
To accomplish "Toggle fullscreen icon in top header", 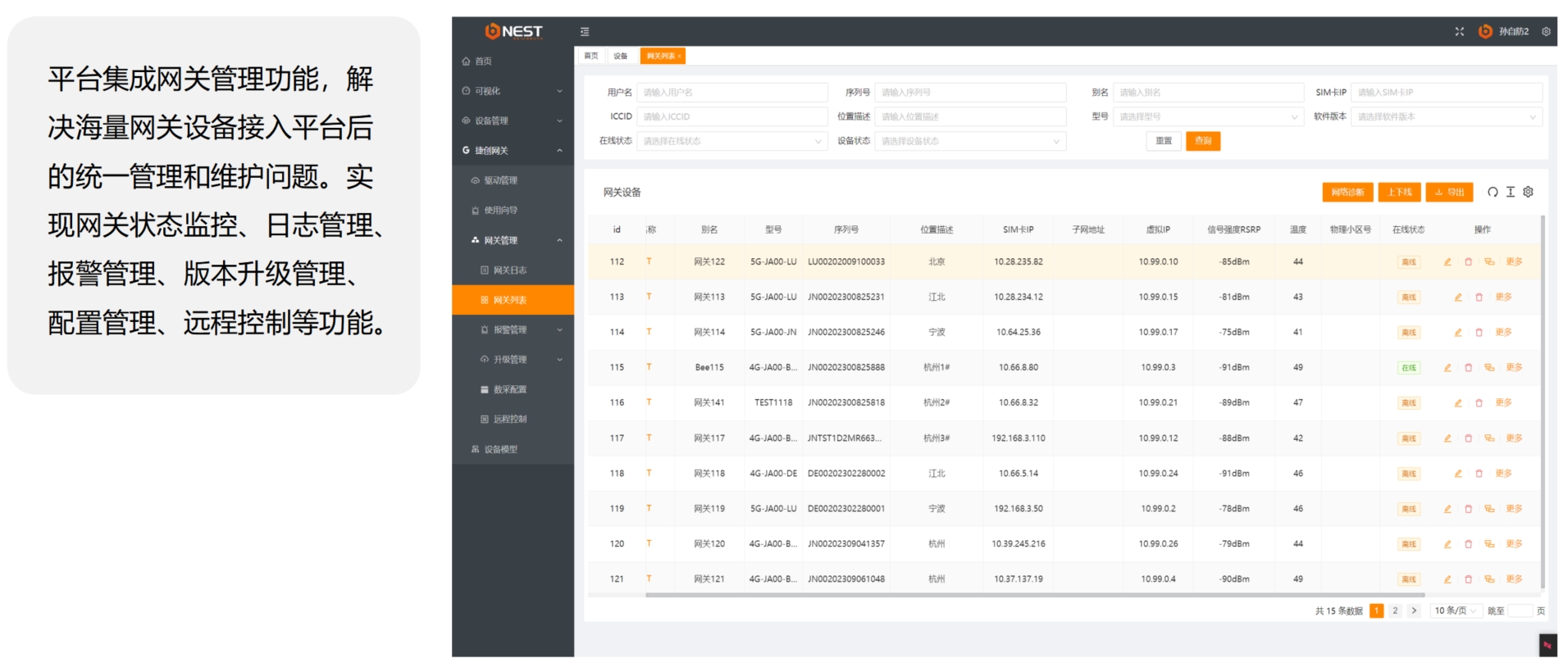I will 1460,32.
